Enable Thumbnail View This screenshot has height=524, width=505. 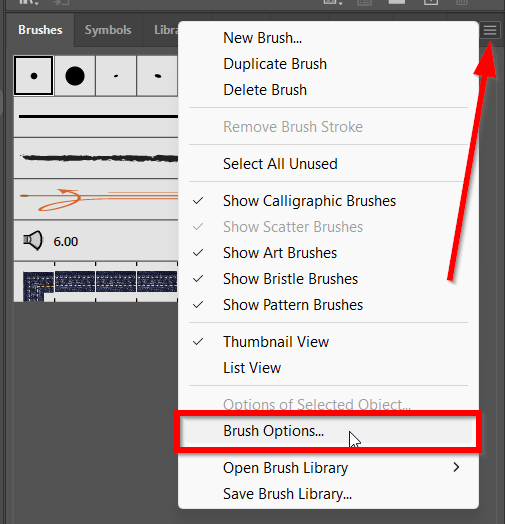point(328,342)
